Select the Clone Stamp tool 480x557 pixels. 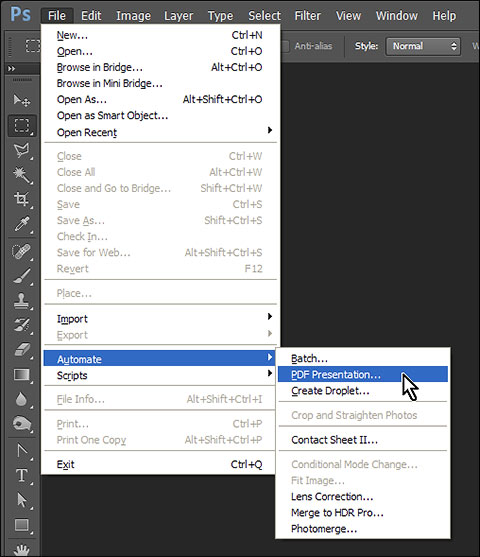click(x=22, y=301)
